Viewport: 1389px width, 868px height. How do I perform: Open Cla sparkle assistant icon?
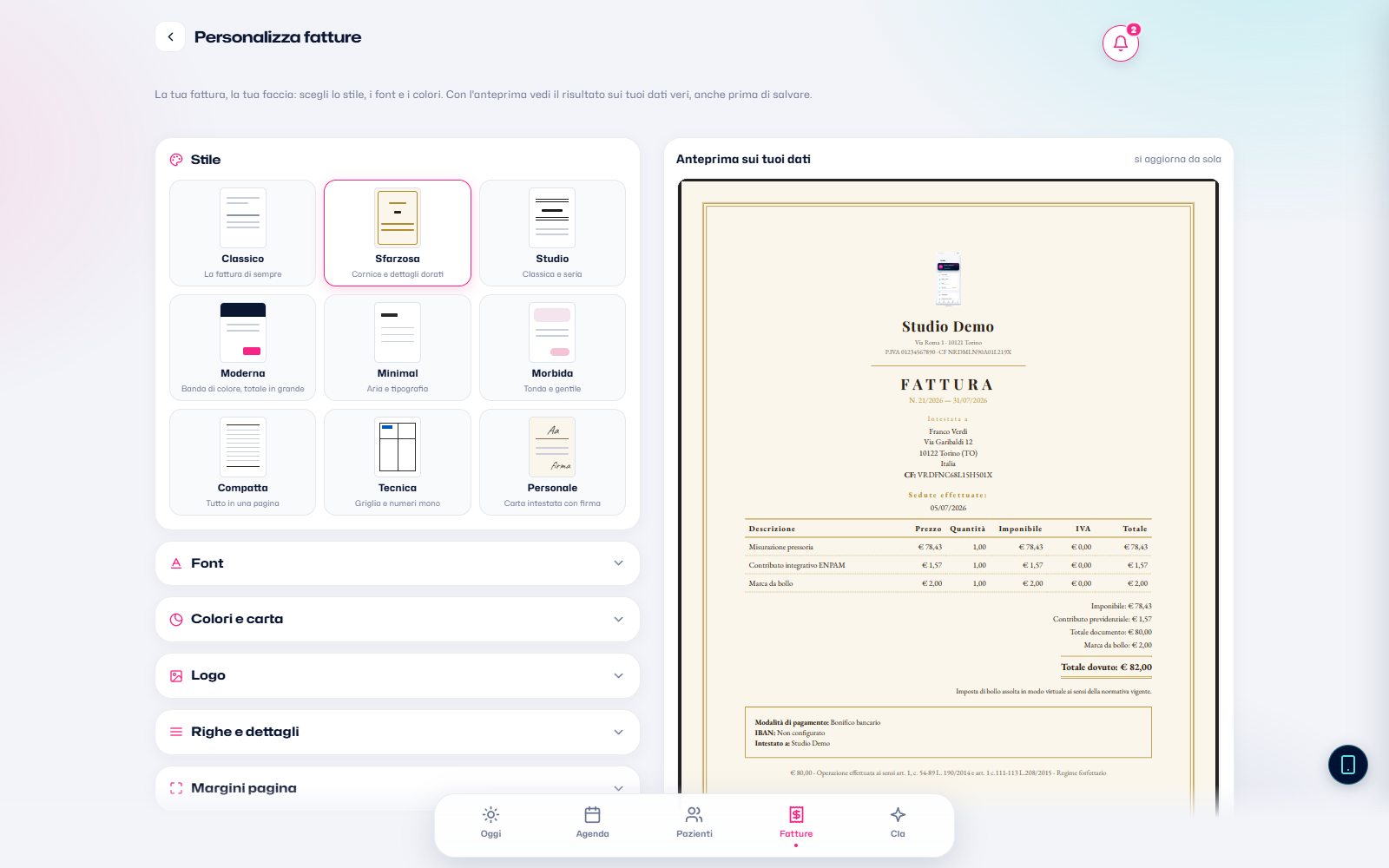(x=898, y=822)
